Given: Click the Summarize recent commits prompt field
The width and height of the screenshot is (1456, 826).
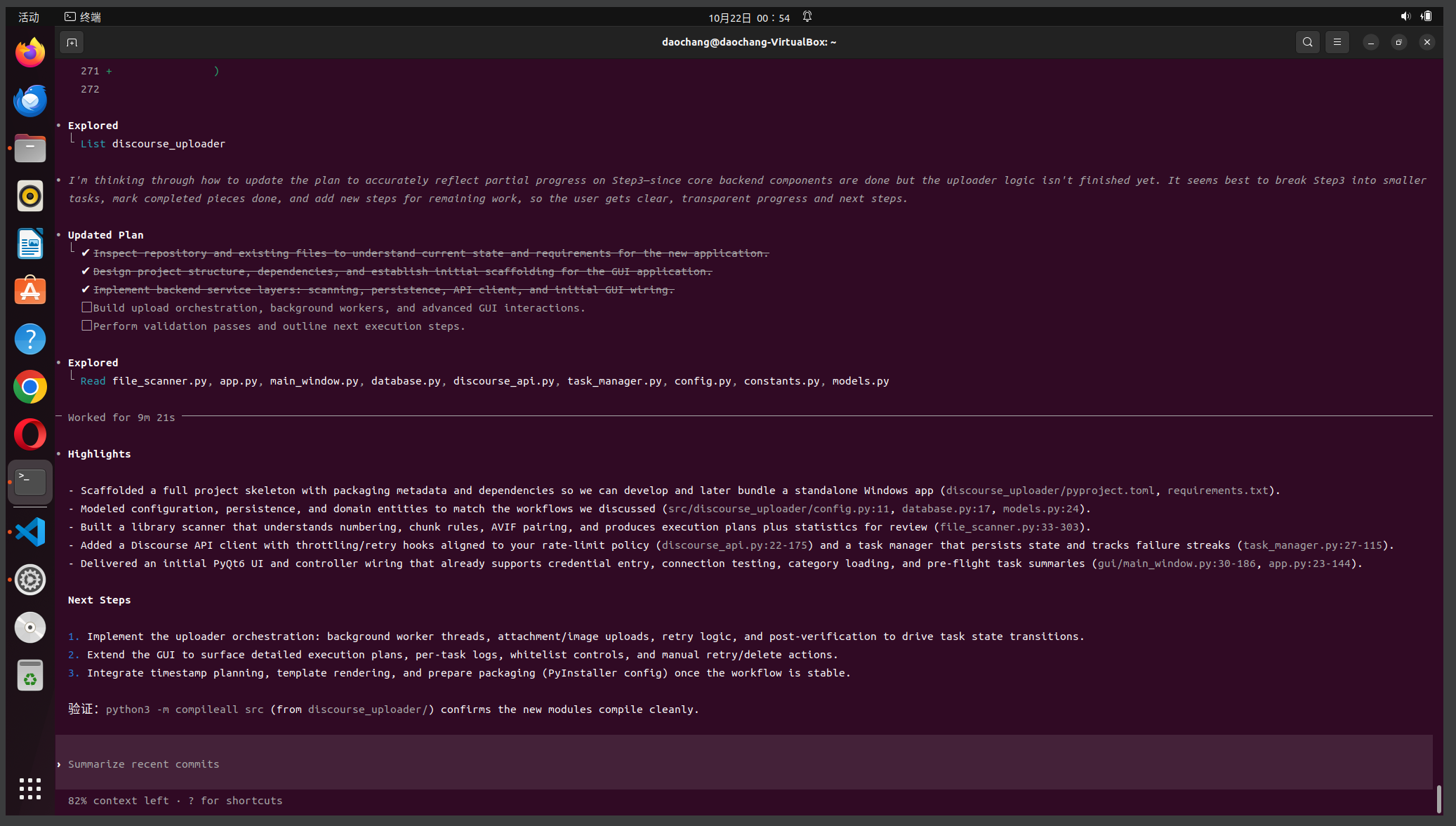Looking at the screenshot, I should click(744, 764).
